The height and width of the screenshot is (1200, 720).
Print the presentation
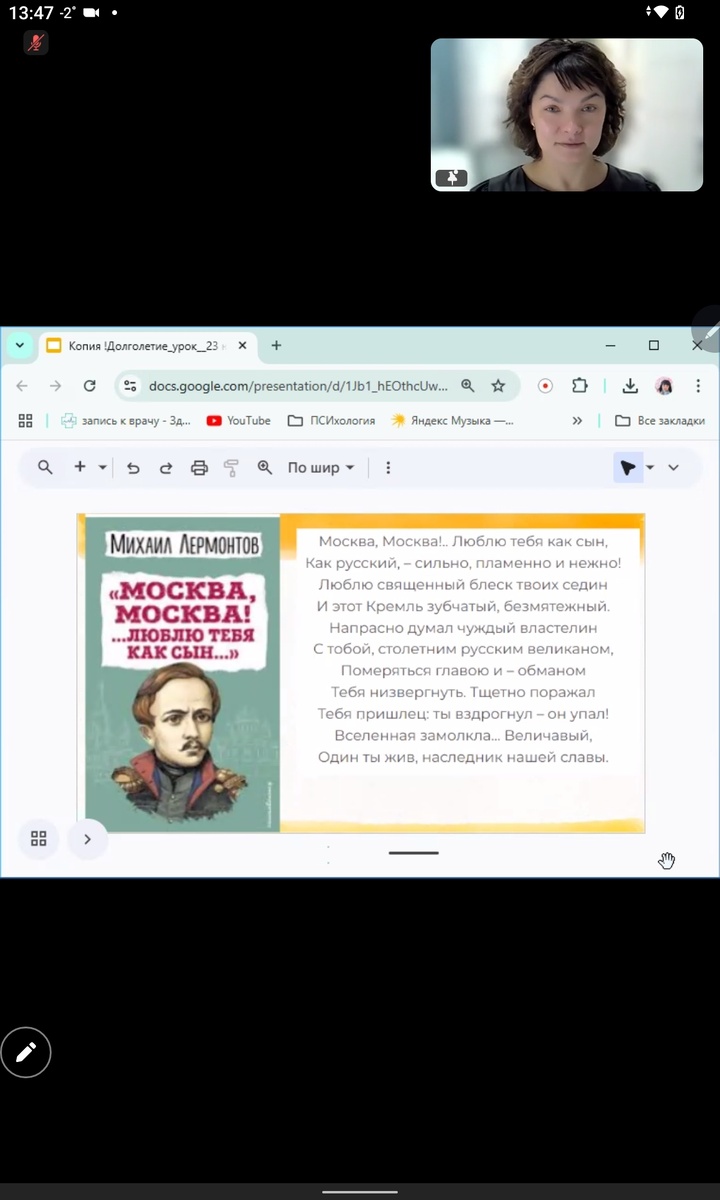pos(199,467)
